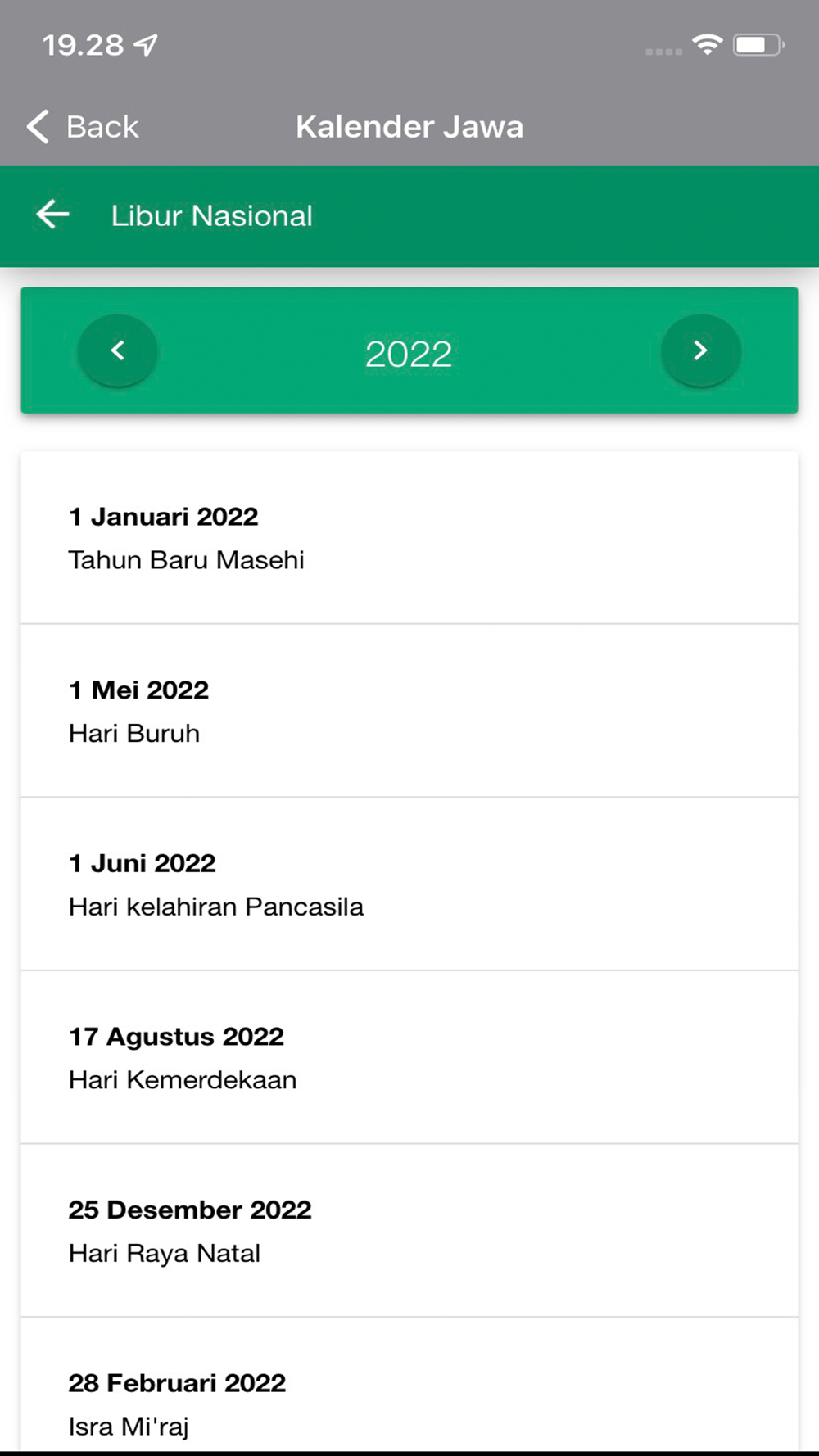Click the 1 Januari 2022 date heading
Screen dimensions: 819x1456
[x=164, y=517]
